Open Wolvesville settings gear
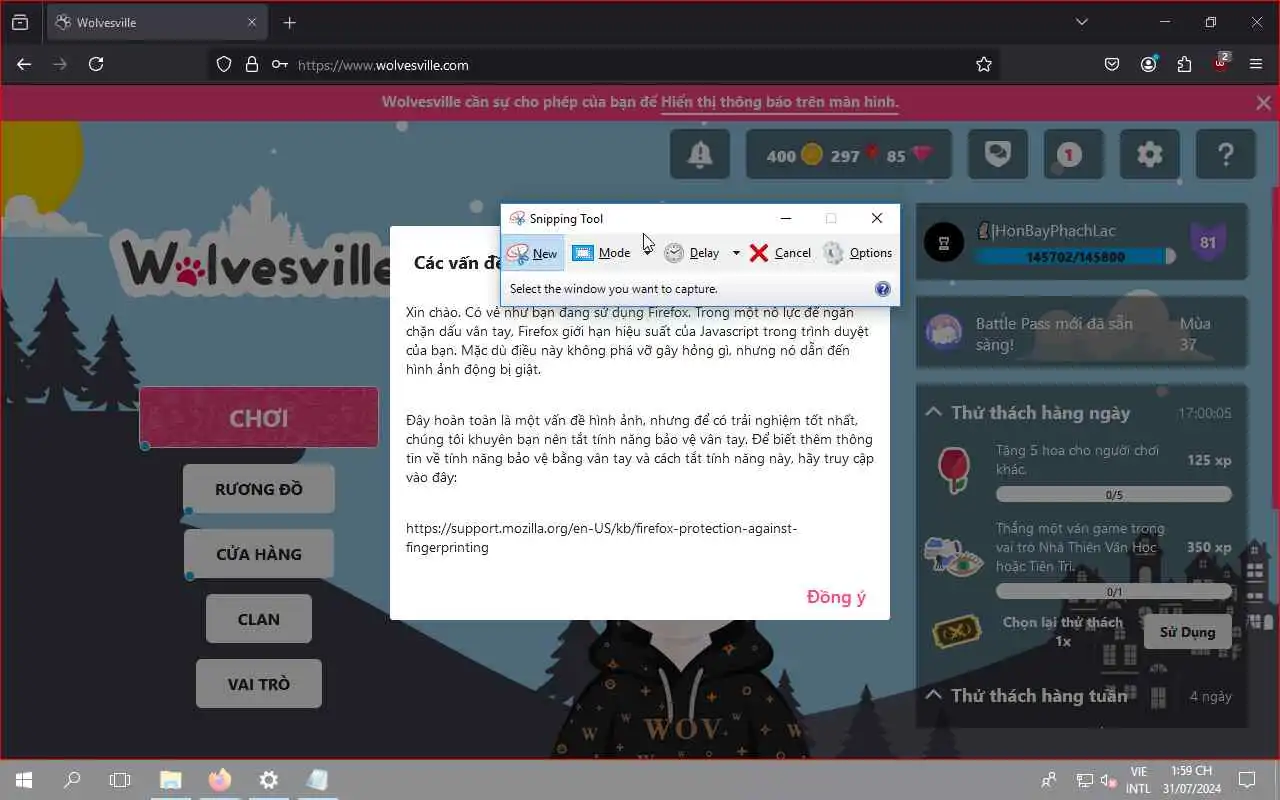1280x800 pixels. click(1150, 155)
